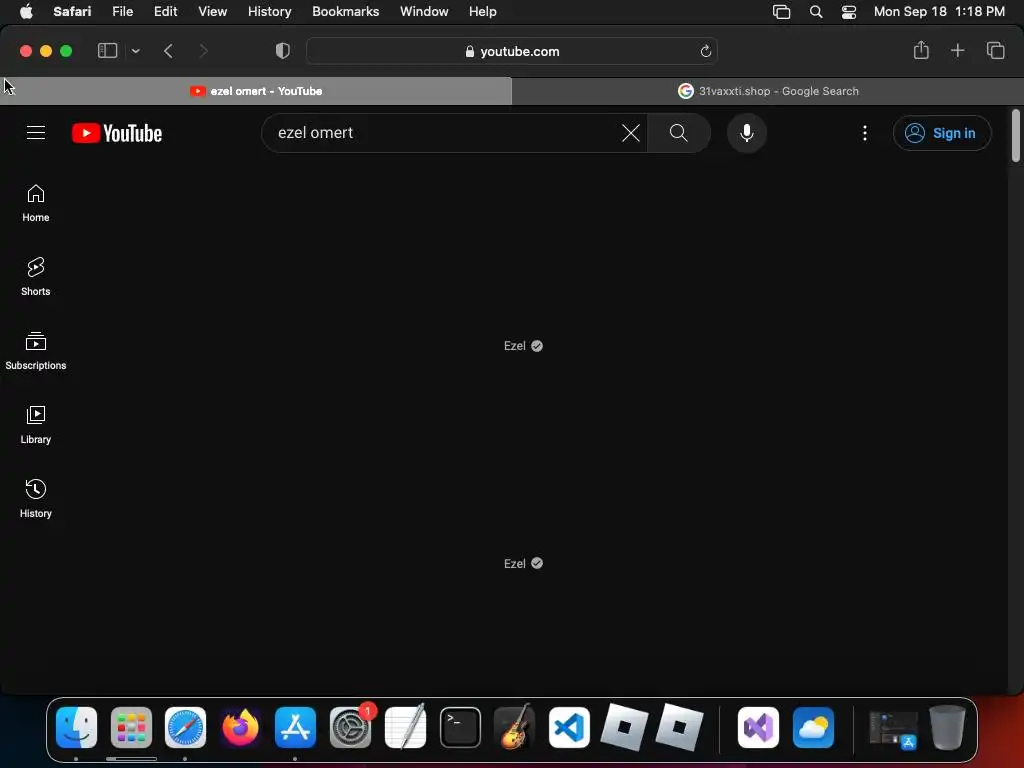Toggle Safari sidebar button
1024x768 pixels.
point(107,51)
